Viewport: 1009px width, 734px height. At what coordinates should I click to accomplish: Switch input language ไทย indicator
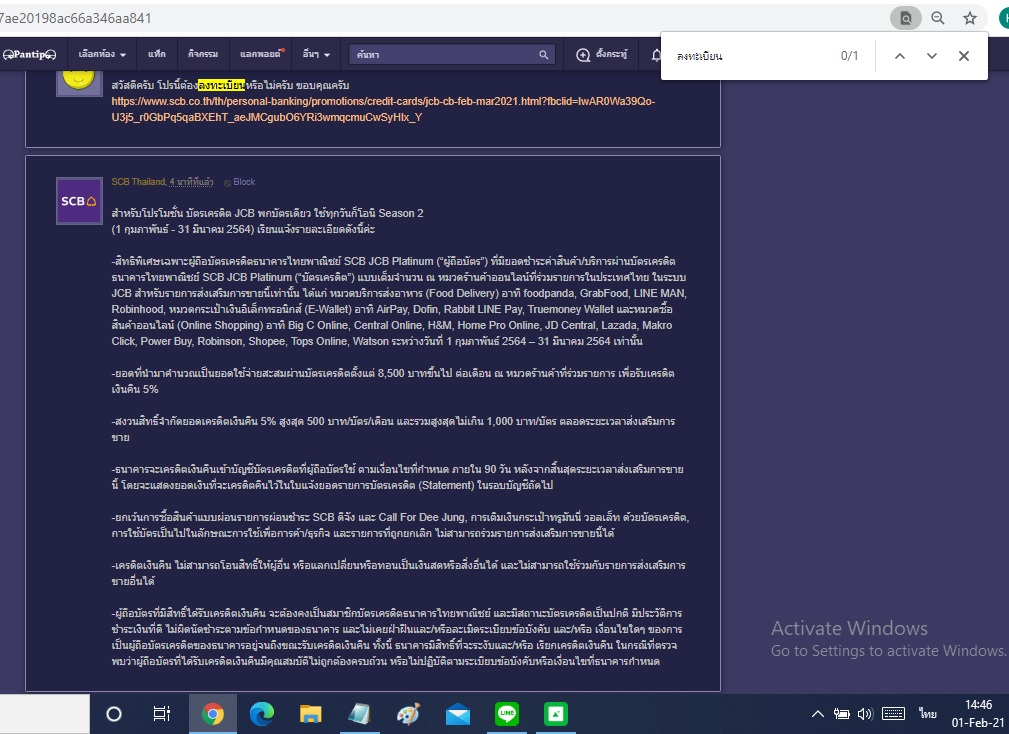tap(927, 714)
